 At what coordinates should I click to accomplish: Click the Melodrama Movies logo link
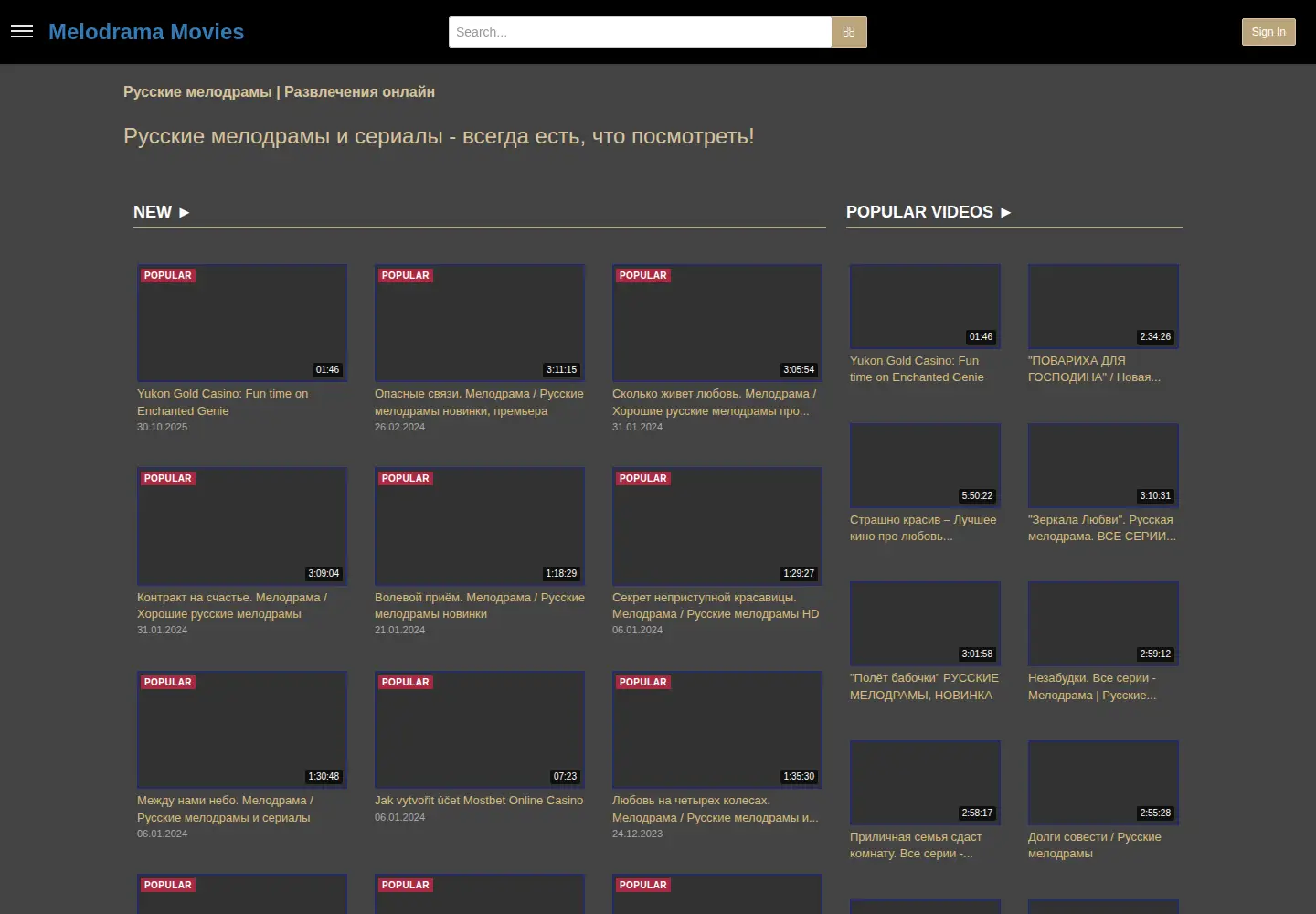[x=146, y=32]
